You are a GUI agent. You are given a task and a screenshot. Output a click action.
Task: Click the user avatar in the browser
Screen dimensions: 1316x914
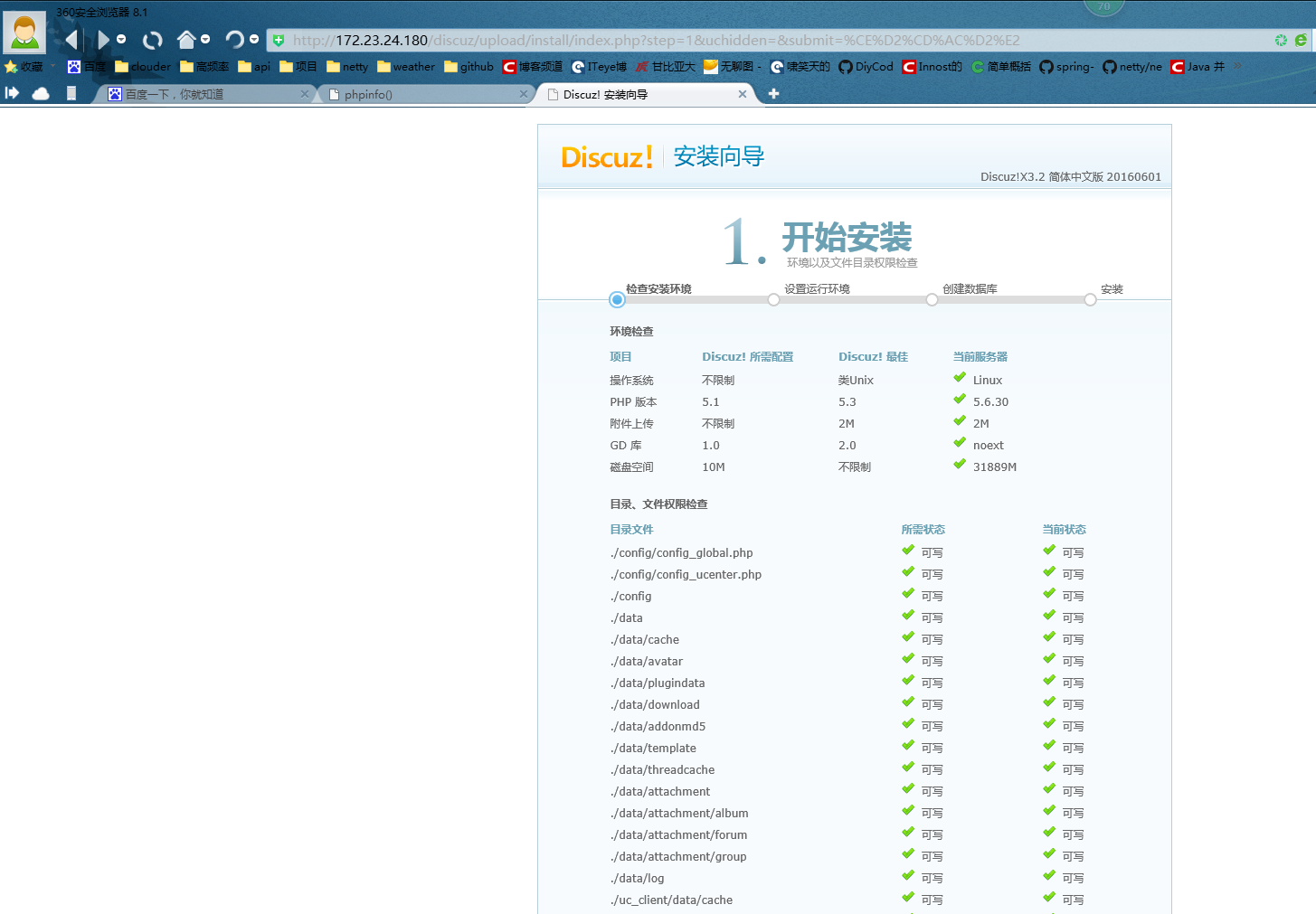pos(24,33)
